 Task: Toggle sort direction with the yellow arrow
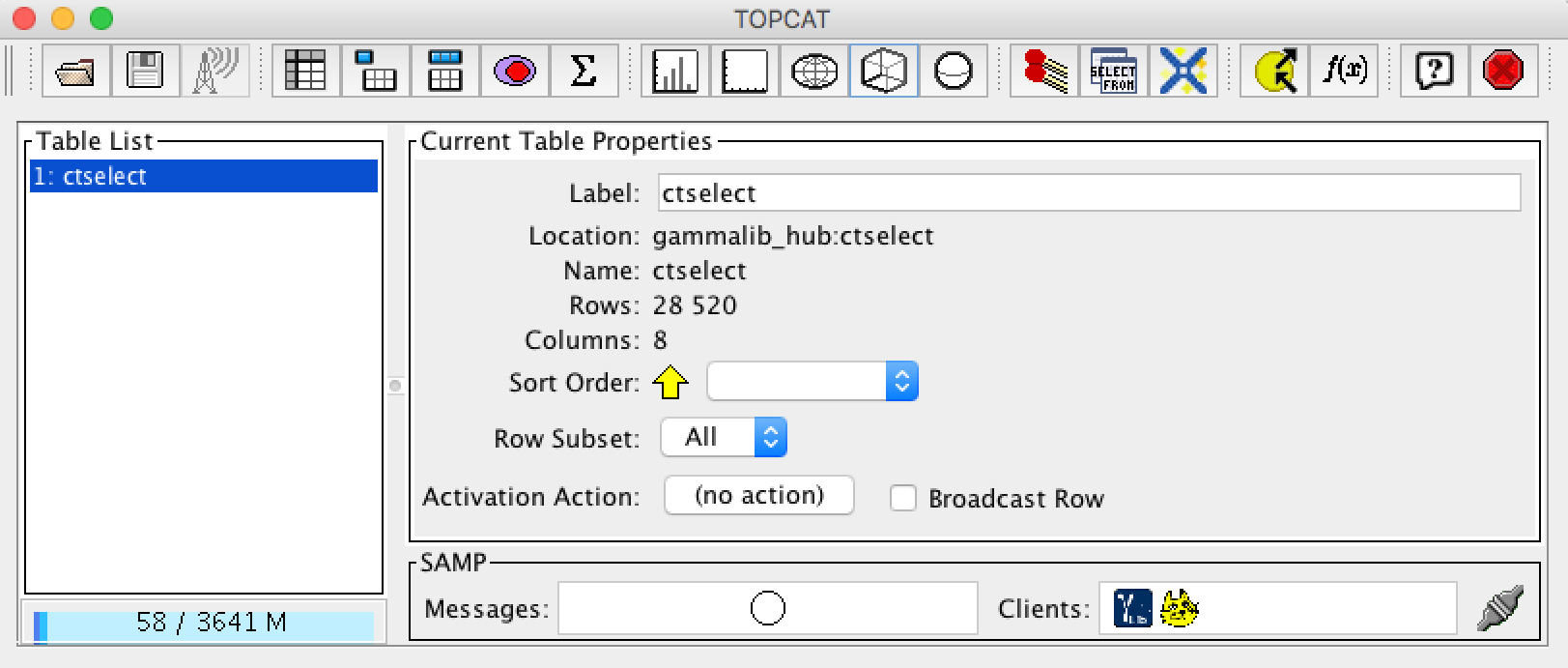670,383
